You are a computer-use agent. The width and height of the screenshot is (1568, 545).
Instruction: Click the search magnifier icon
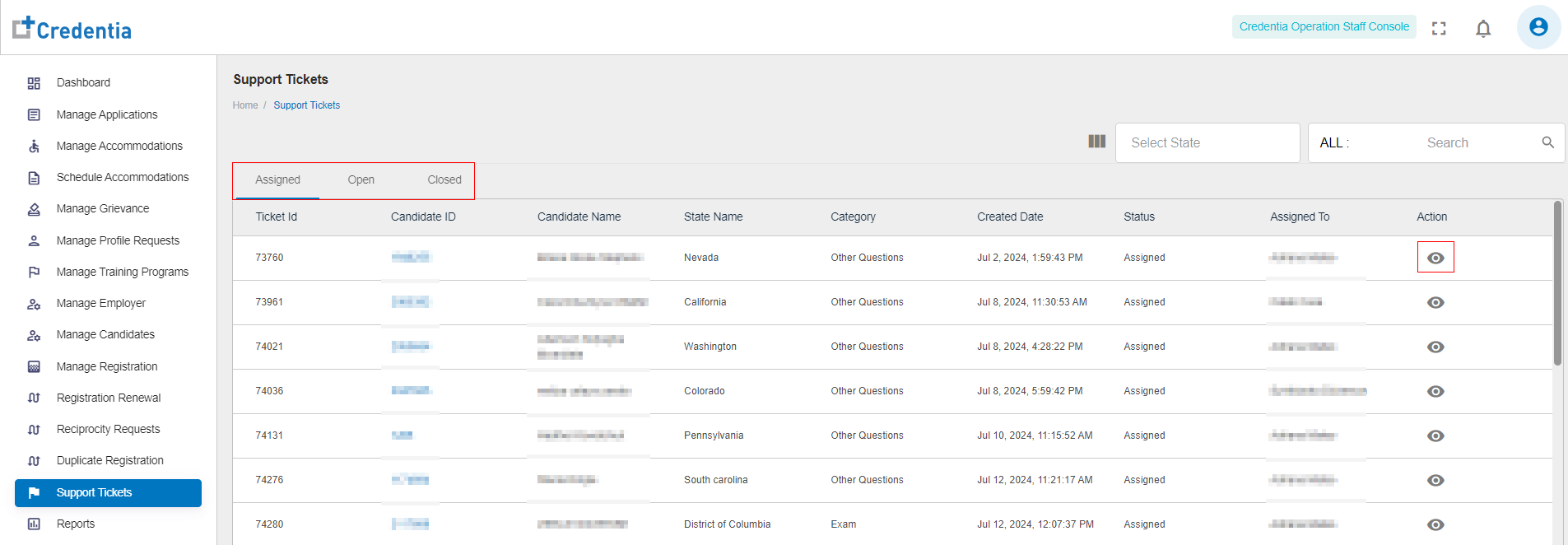click(1547, 142)
